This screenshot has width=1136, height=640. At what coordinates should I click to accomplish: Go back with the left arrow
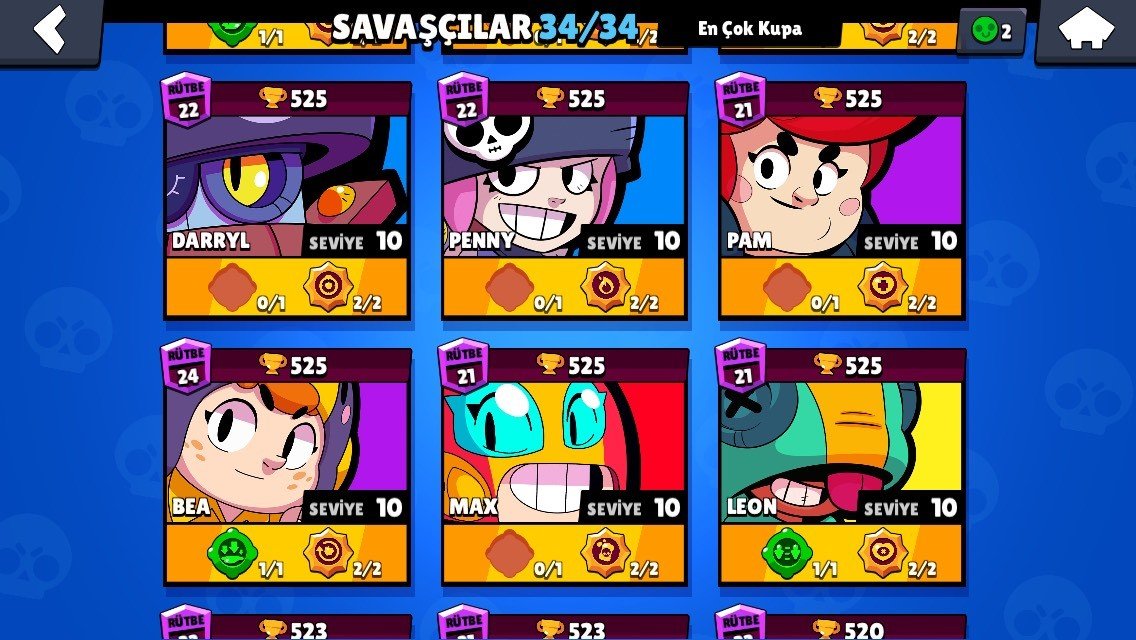(x=49, y=29)
